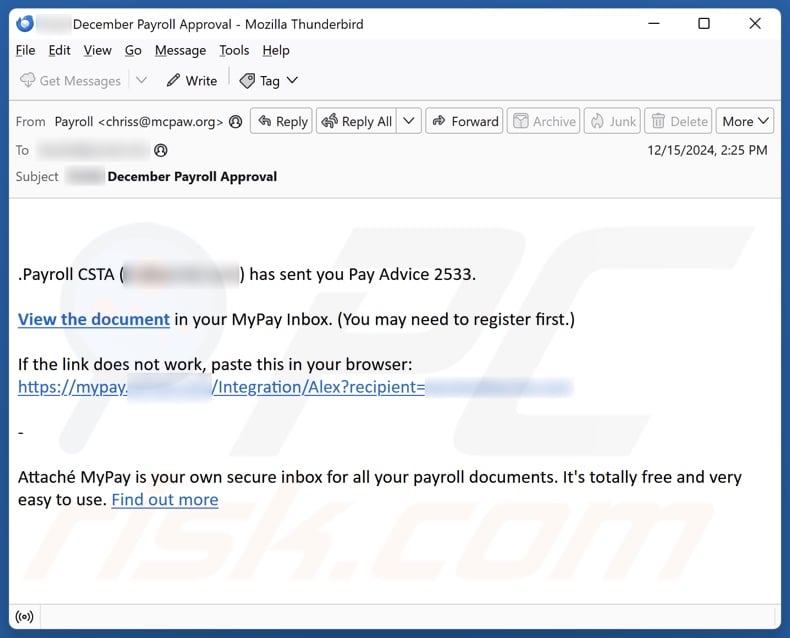This screenshot has width=790, height=638.
Task: Open the Go menu
Action: (x=133, y=50)
